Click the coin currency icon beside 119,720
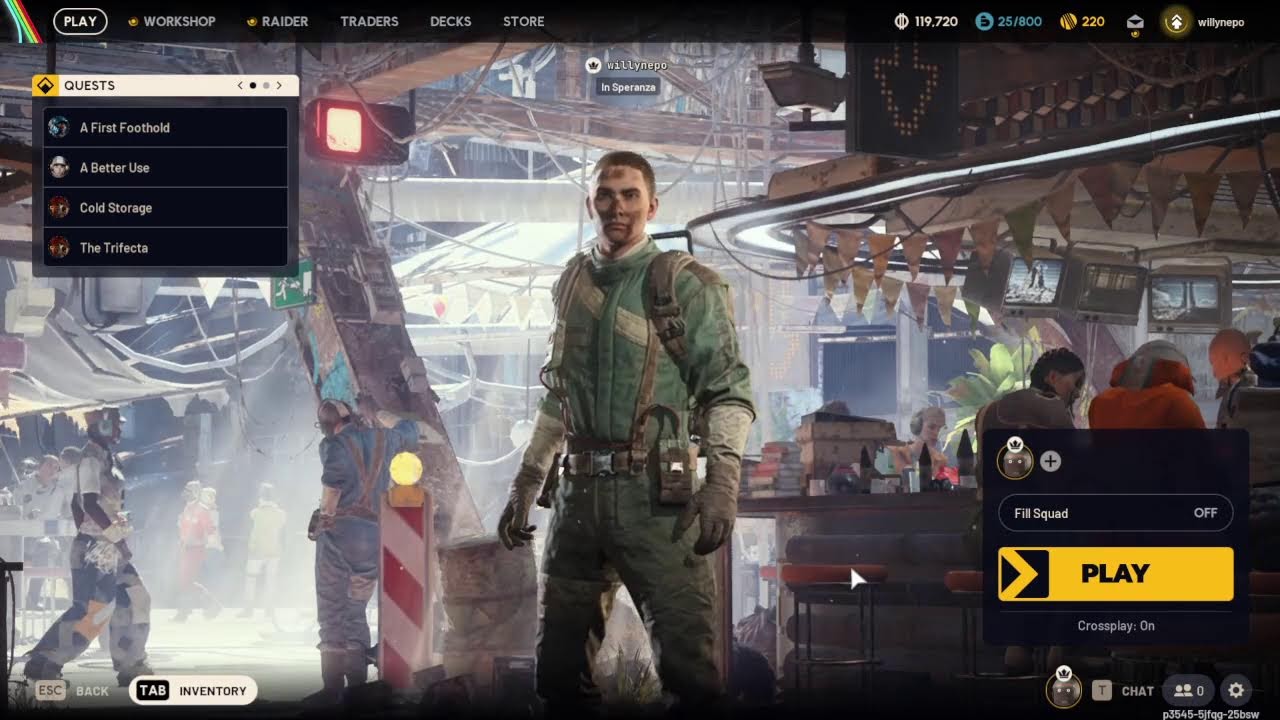Viewport: 1280px width, 720px height. tap(901, 21)
